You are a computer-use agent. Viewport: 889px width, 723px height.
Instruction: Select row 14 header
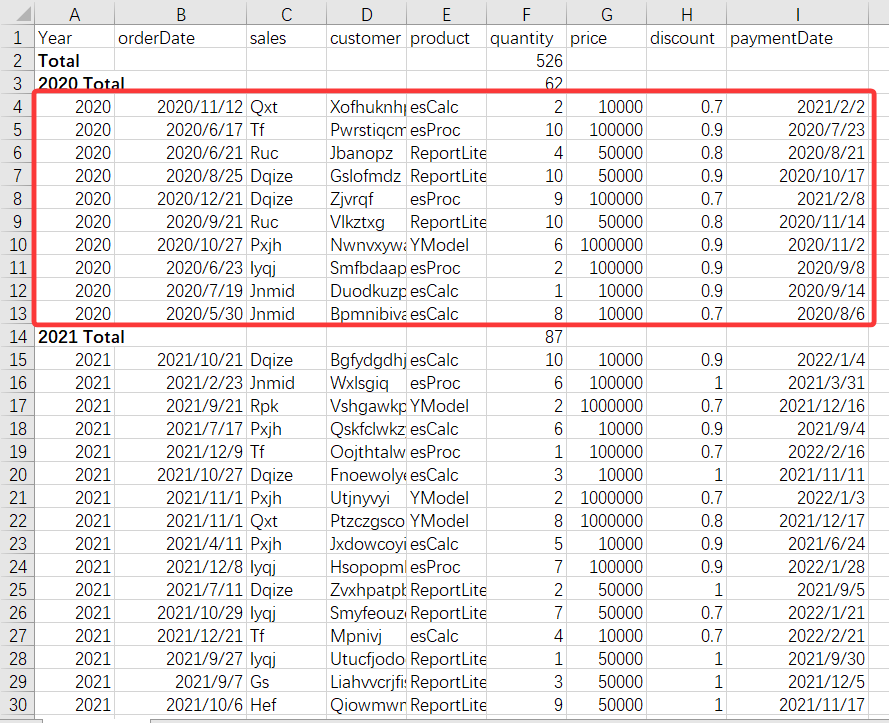click(16, 337)
